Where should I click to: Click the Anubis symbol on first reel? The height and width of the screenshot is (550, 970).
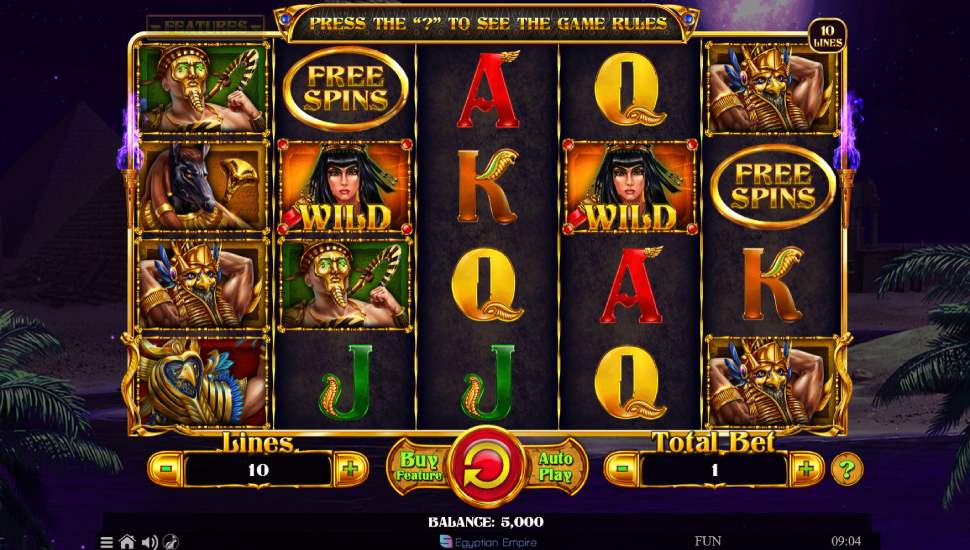[x=203, y=186]
